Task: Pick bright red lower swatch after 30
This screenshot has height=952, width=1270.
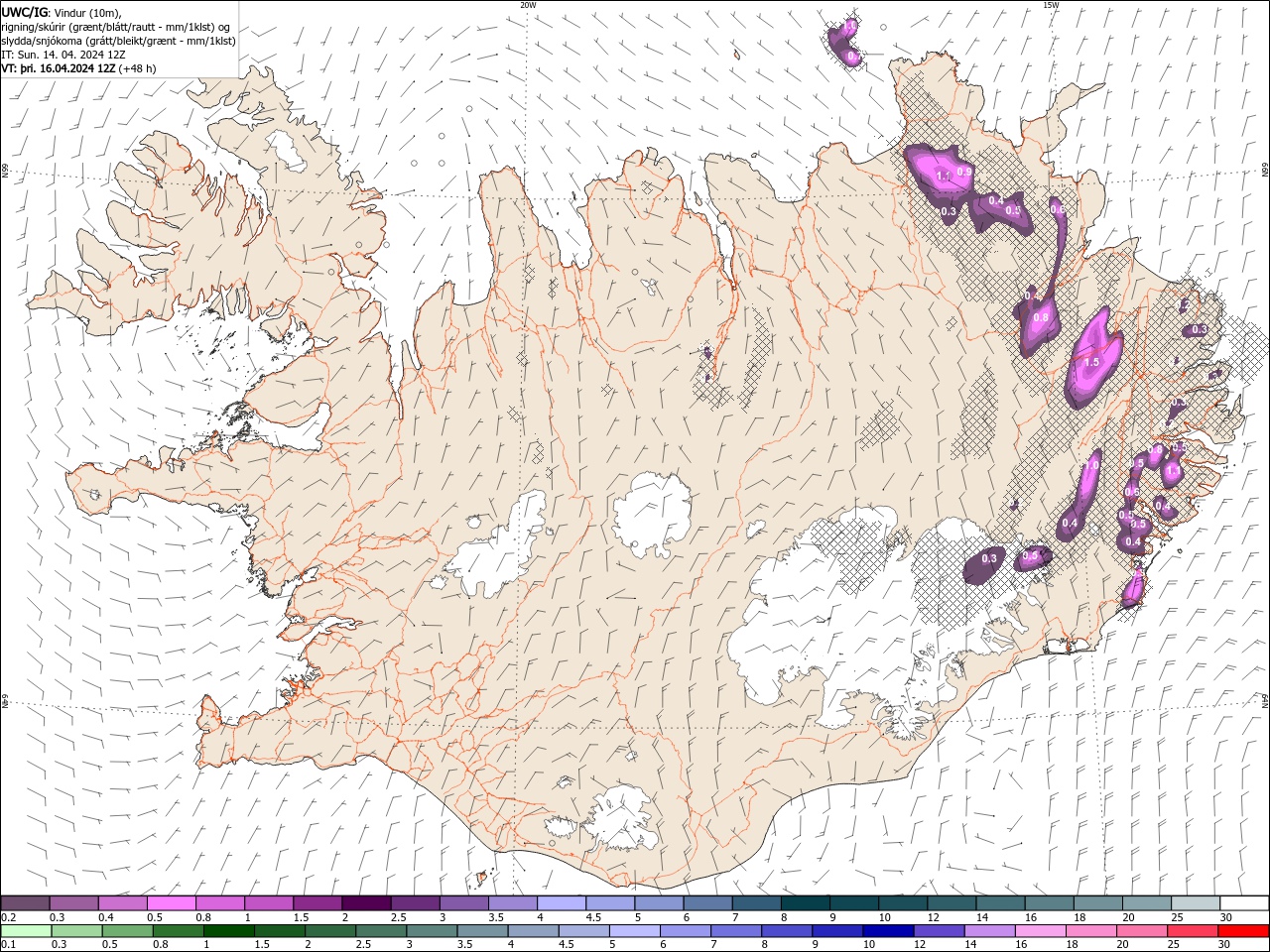Action: pos(1243,931)
